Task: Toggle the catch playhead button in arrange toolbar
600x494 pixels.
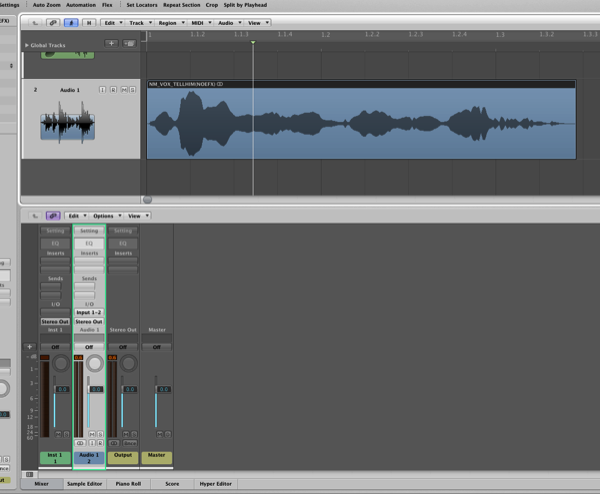Action: pyautogui.click(x=71, y=21)
